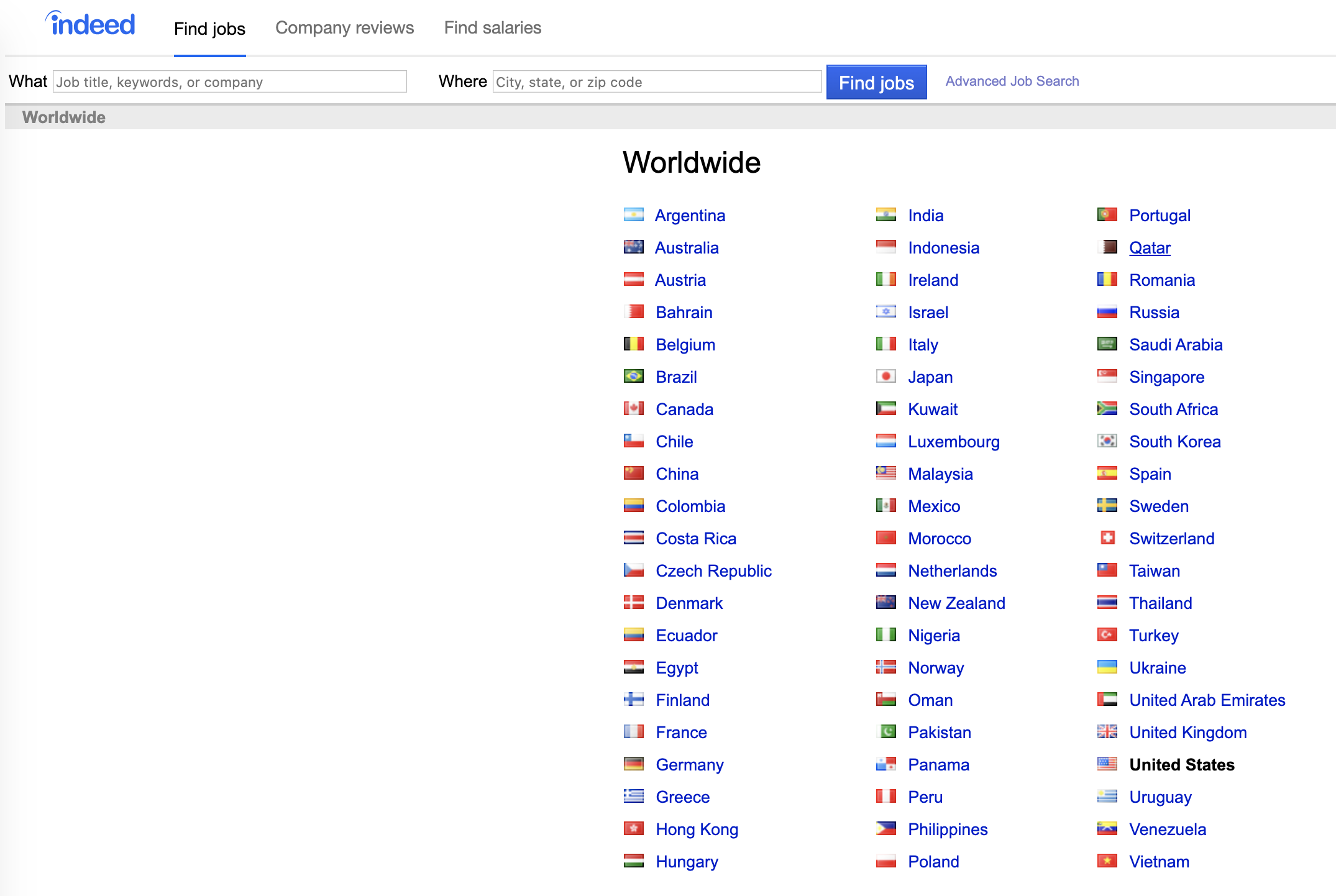Click the Argentina flag icon

coord(633,215)
